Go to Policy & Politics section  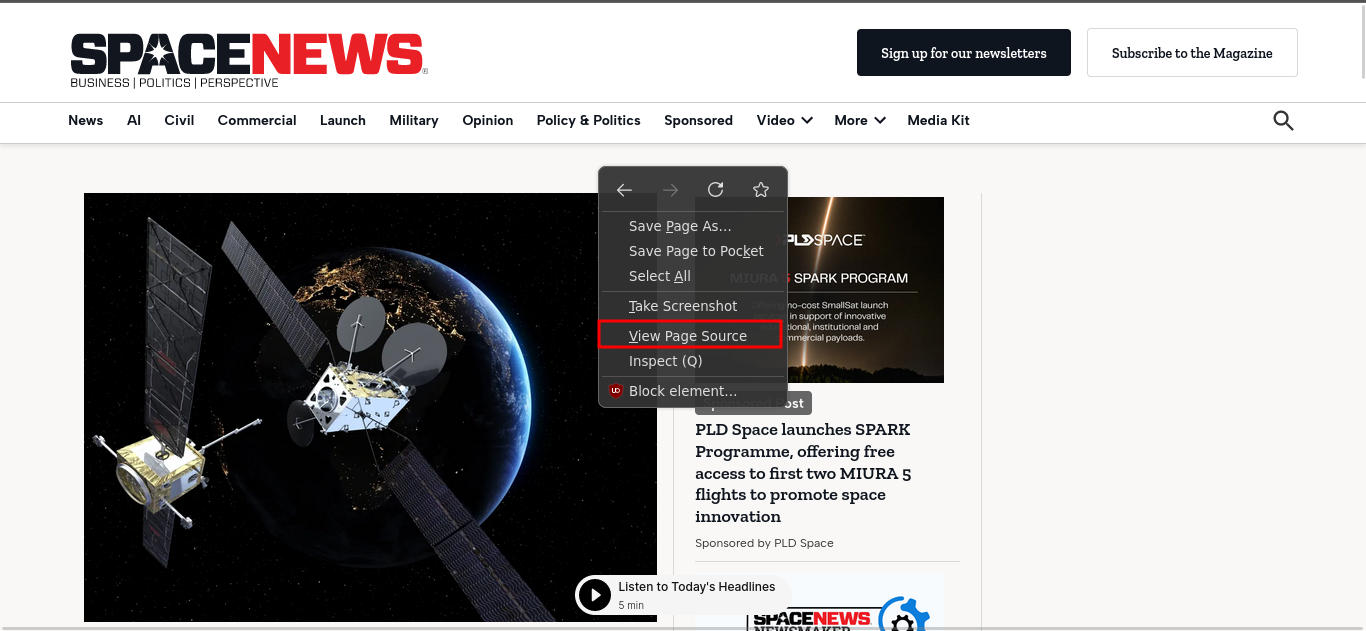click(x=588, y=121)
